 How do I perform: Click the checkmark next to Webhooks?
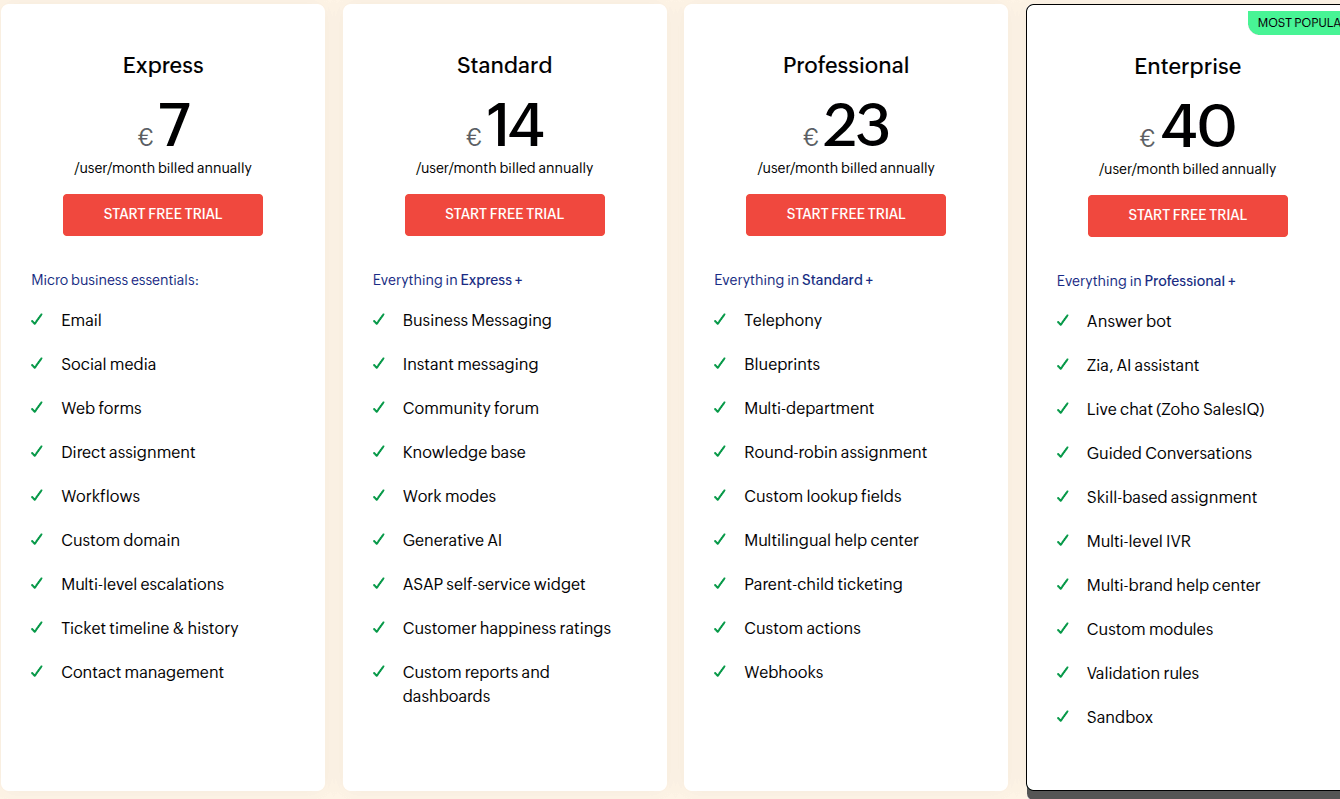coord(720,672)
